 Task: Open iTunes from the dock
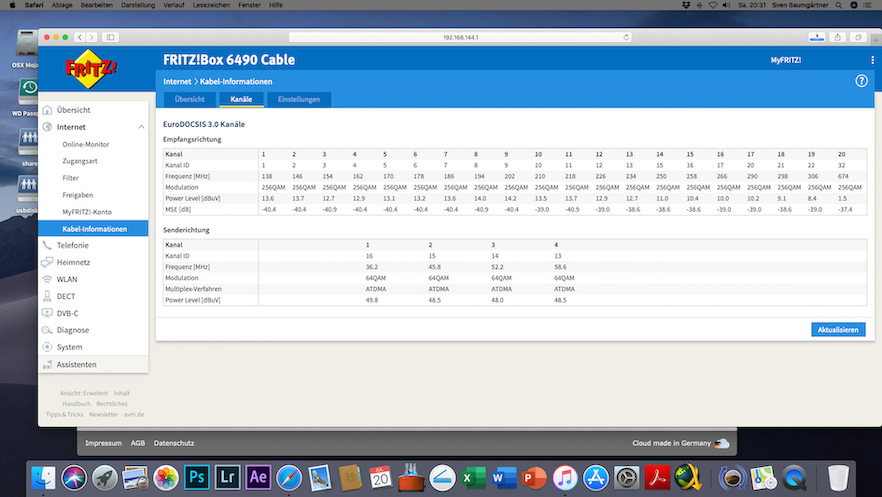pos(565,478)
